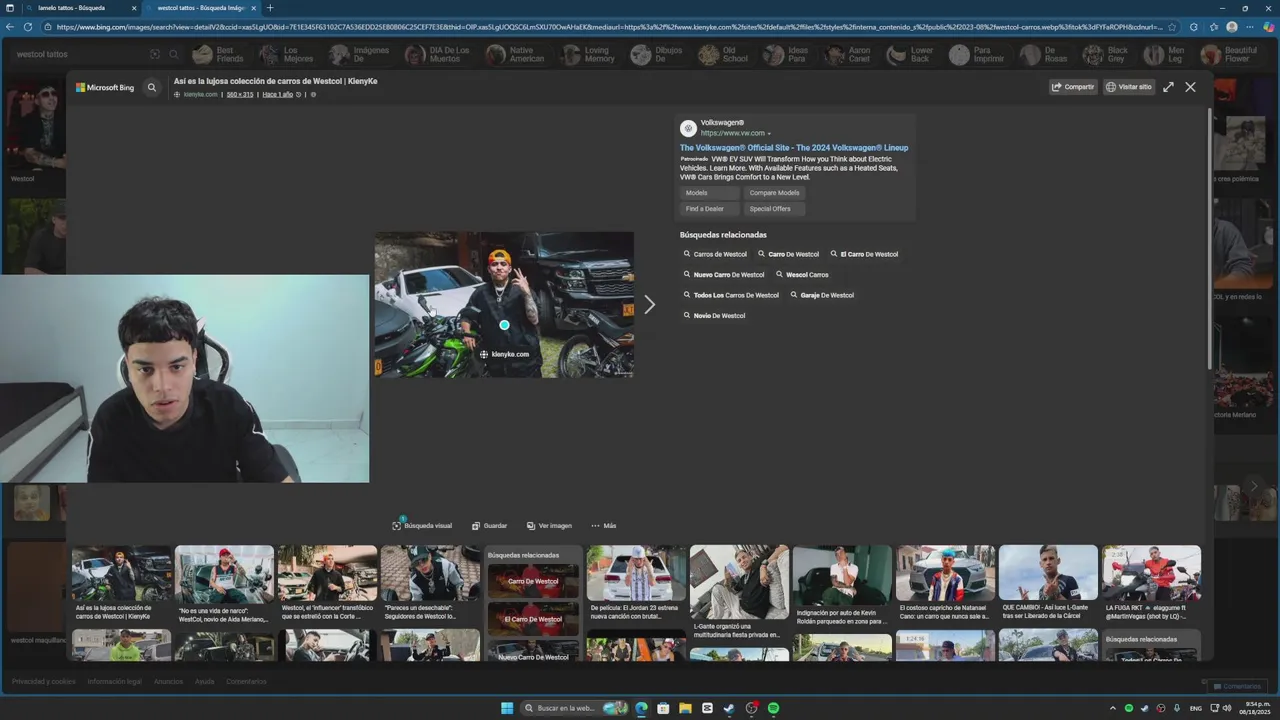Select the Best Friends filter chip
The image size is (1280, 720).
pos(218,55)
